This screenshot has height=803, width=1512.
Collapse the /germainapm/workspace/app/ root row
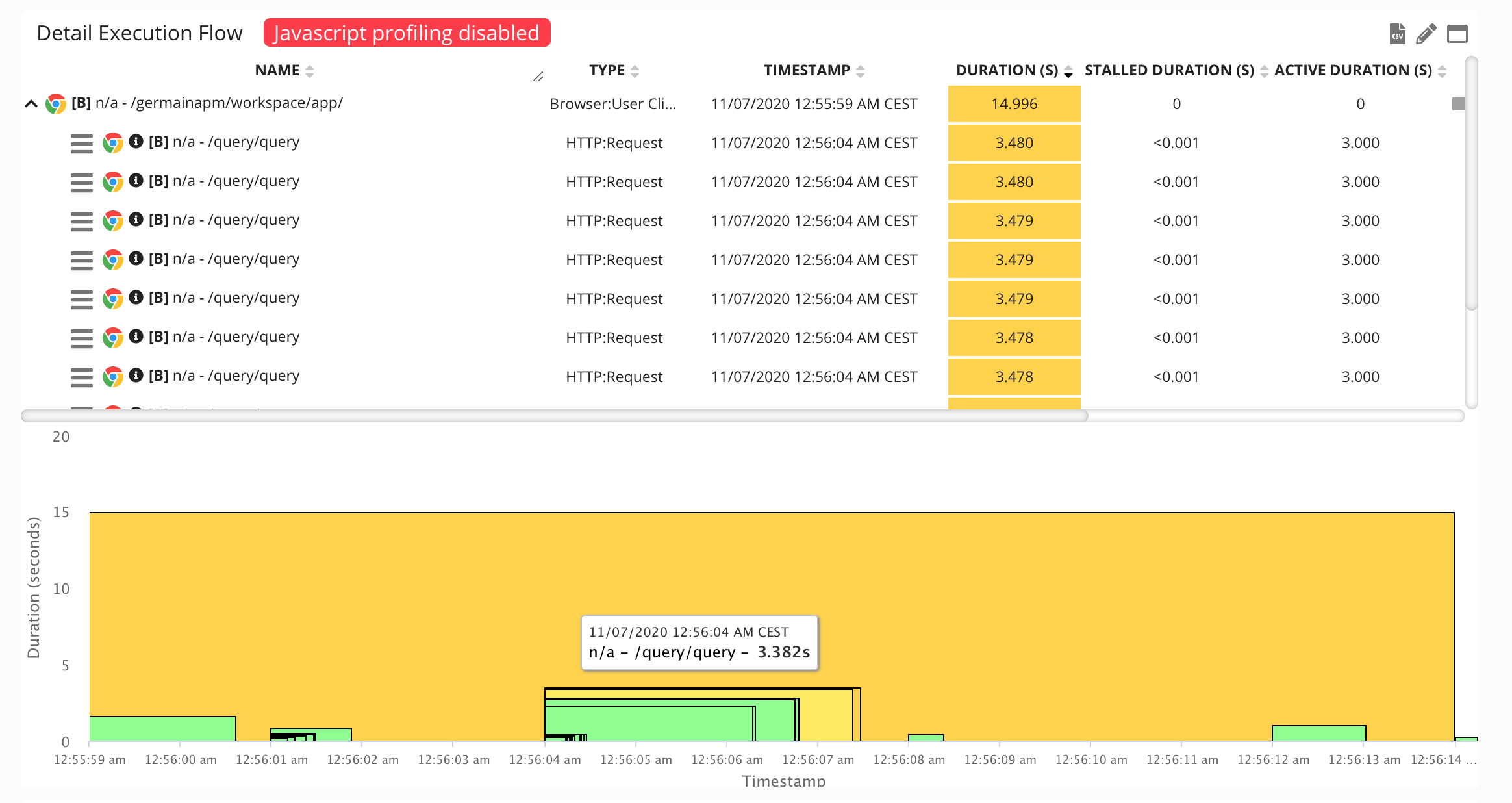pyautogui.click(x=31, y=103)
